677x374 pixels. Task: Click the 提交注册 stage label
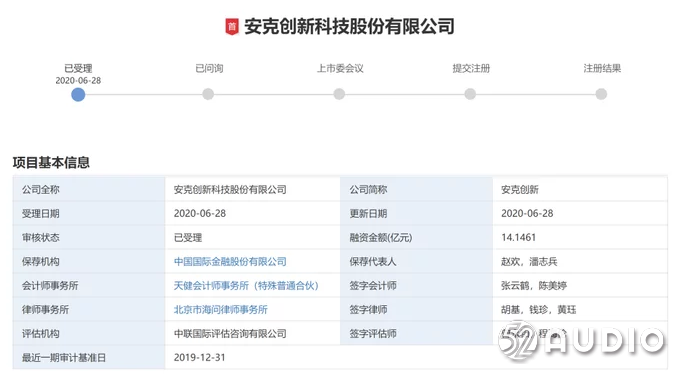[x=471, y=69]
